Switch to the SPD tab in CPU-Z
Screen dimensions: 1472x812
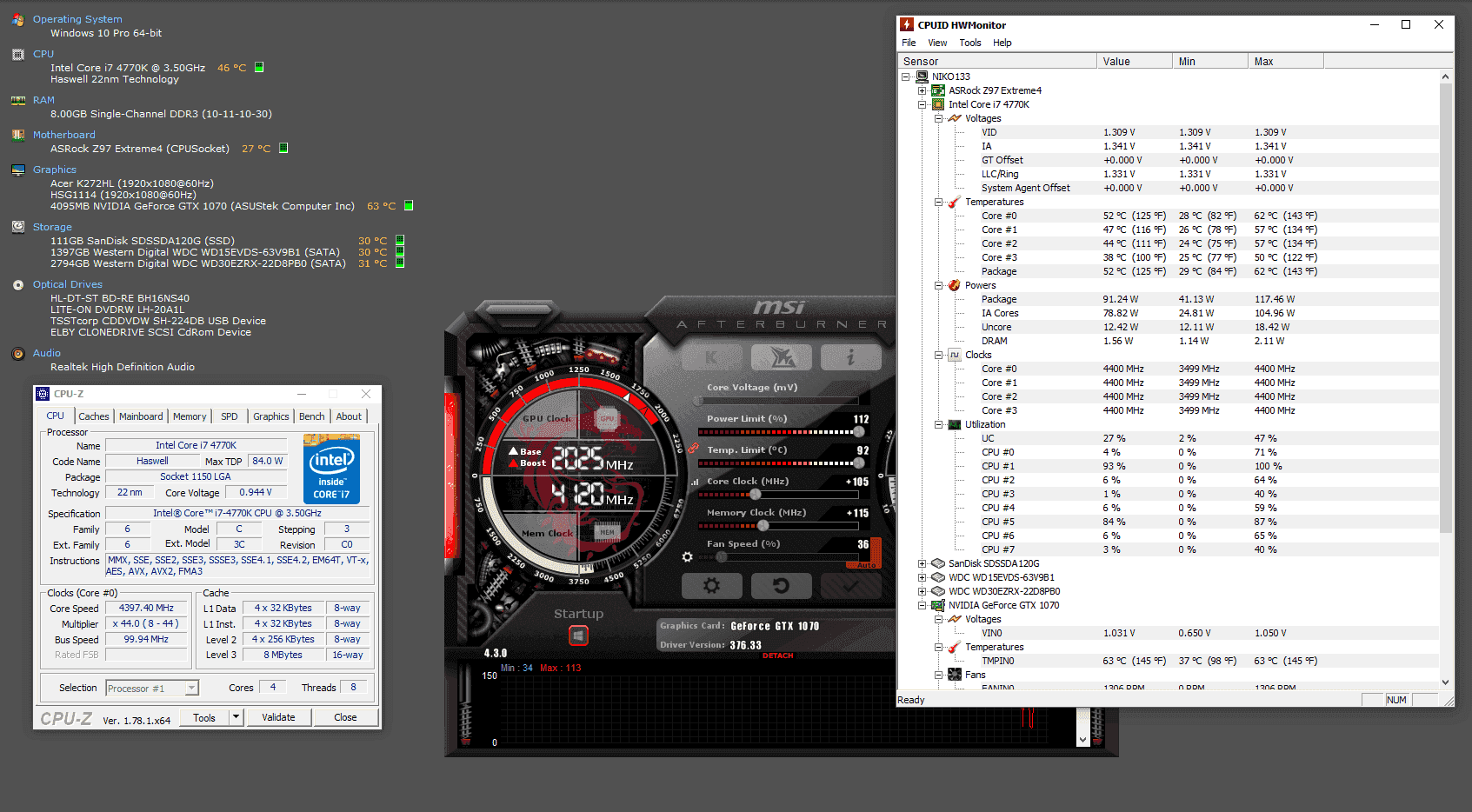(230, 416)
